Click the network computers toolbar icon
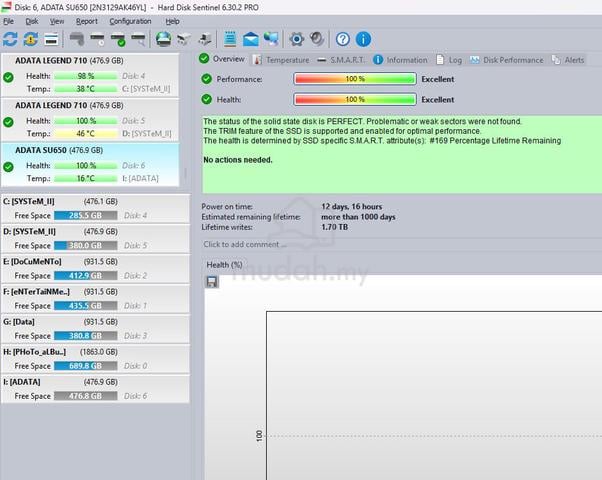Screen dimensions: 602x480 [271, 39]
